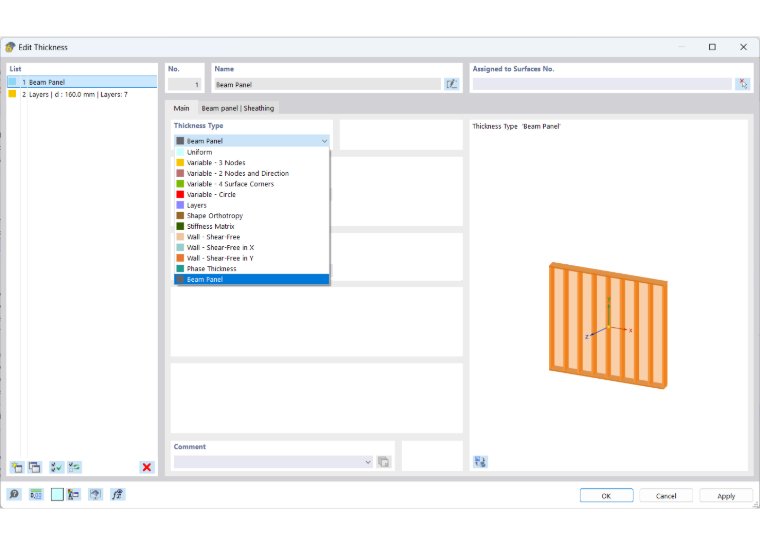
Task: Choose Variable - 4 Surface Corners
Action: pos(252,184)
